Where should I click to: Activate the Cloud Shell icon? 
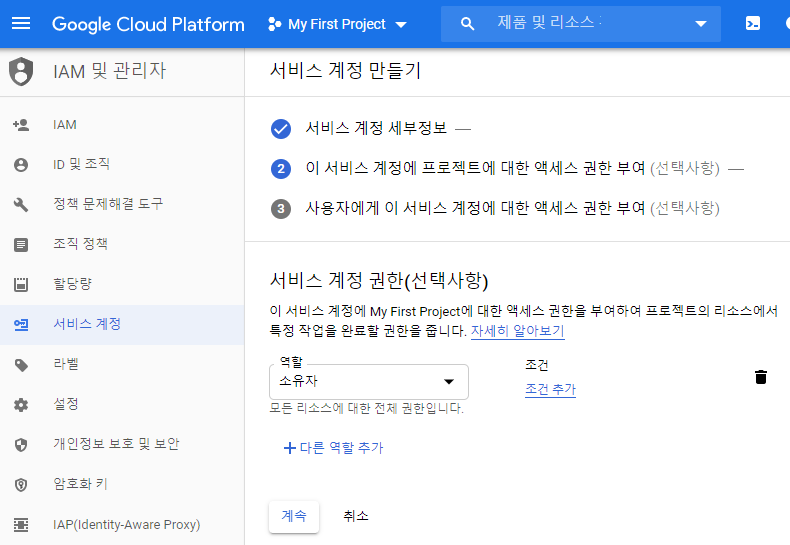[753, 24]
